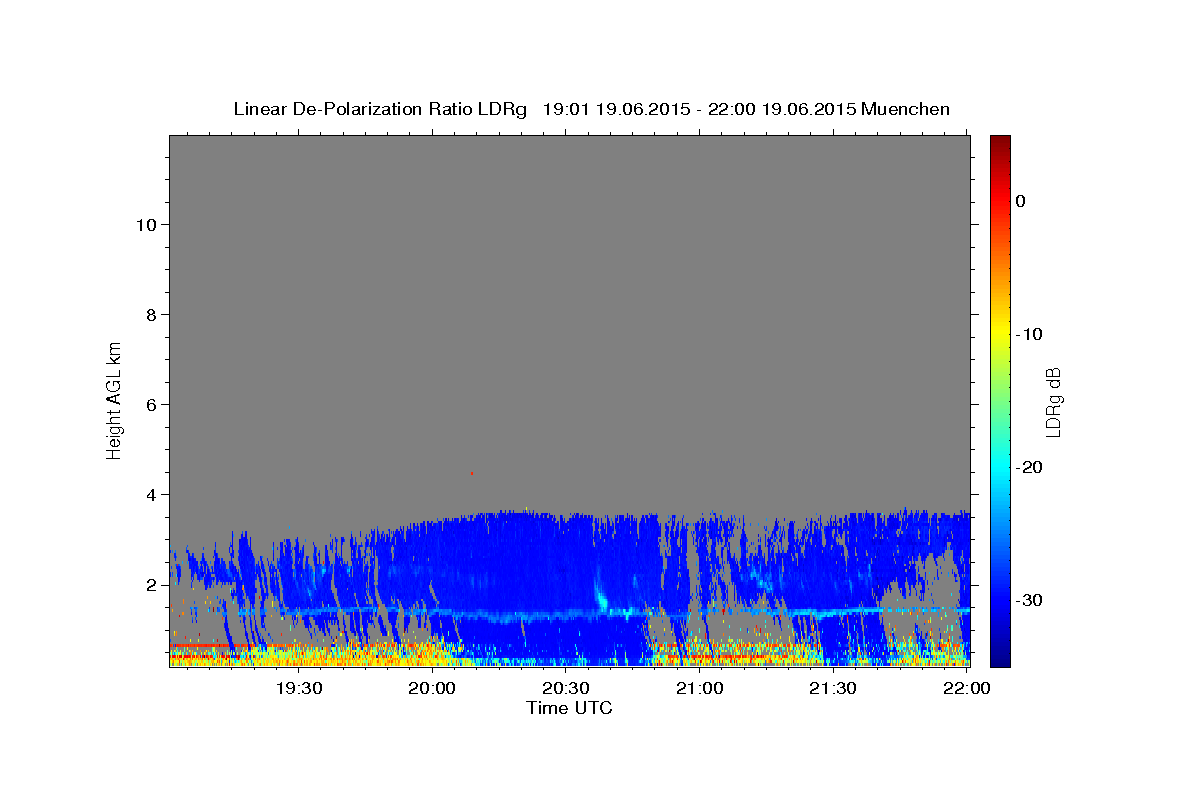This screenshot has width=1200, height=800.
Task: Click the date range '19:01 19.06.2015 - 22:00 19.06.2015'
Action: coord(699,109)
